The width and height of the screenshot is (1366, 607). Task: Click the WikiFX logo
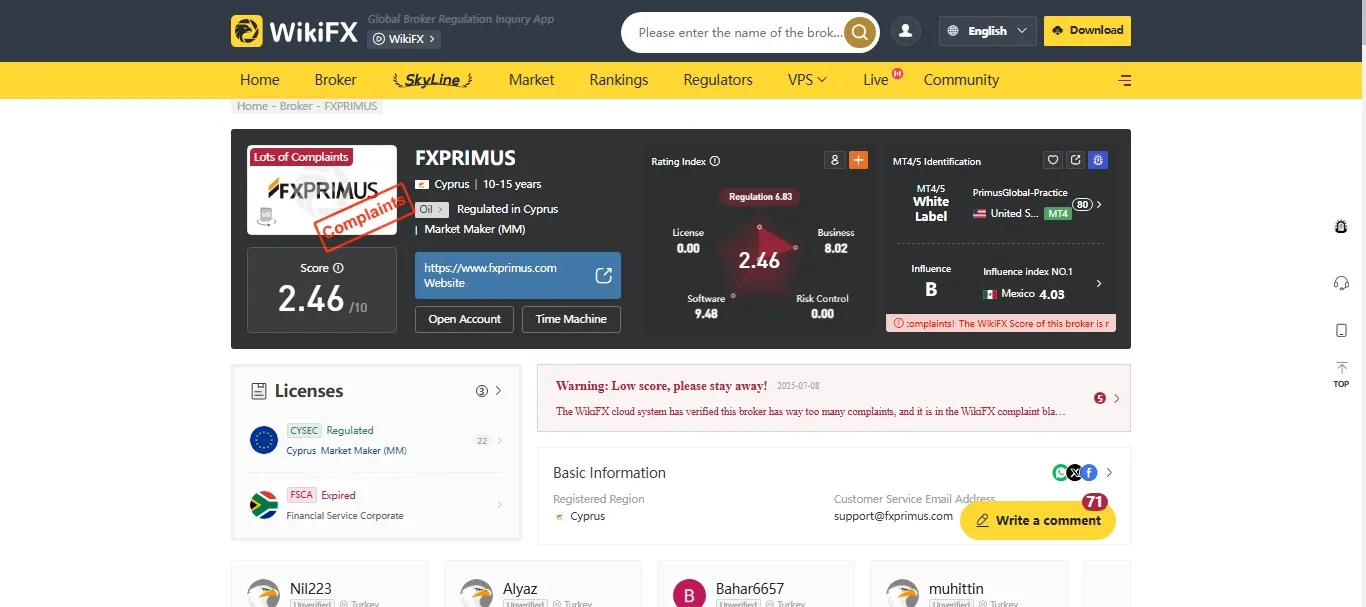point(294,31)
